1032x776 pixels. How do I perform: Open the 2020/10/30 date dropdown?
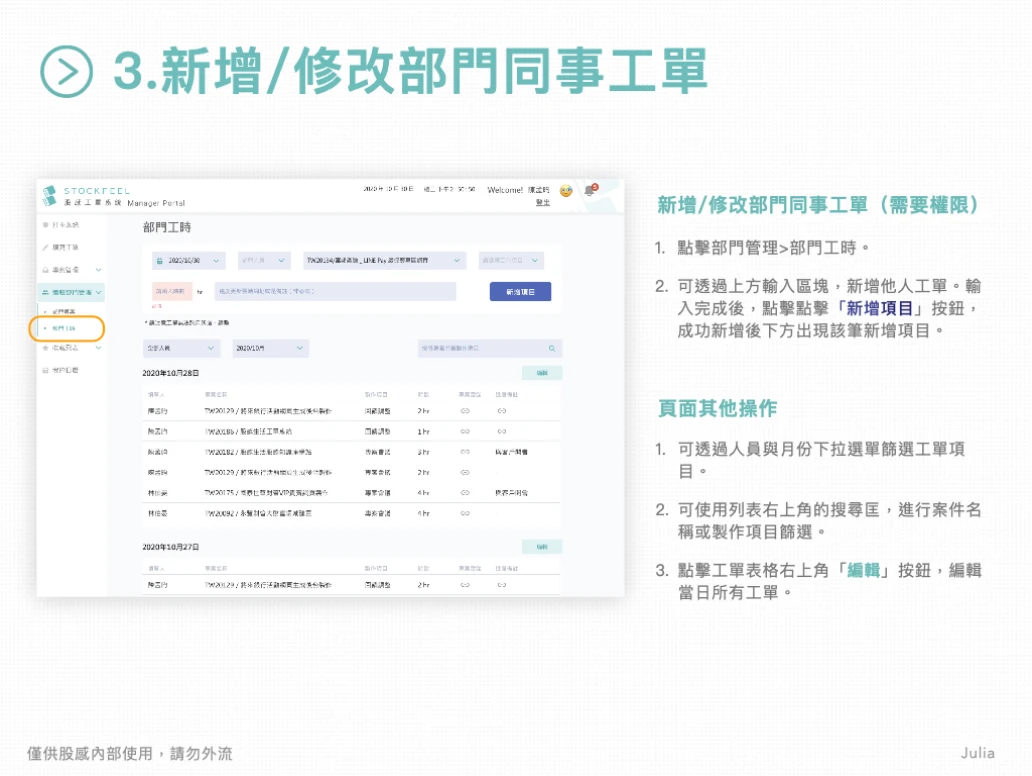[x=189, y=261]
